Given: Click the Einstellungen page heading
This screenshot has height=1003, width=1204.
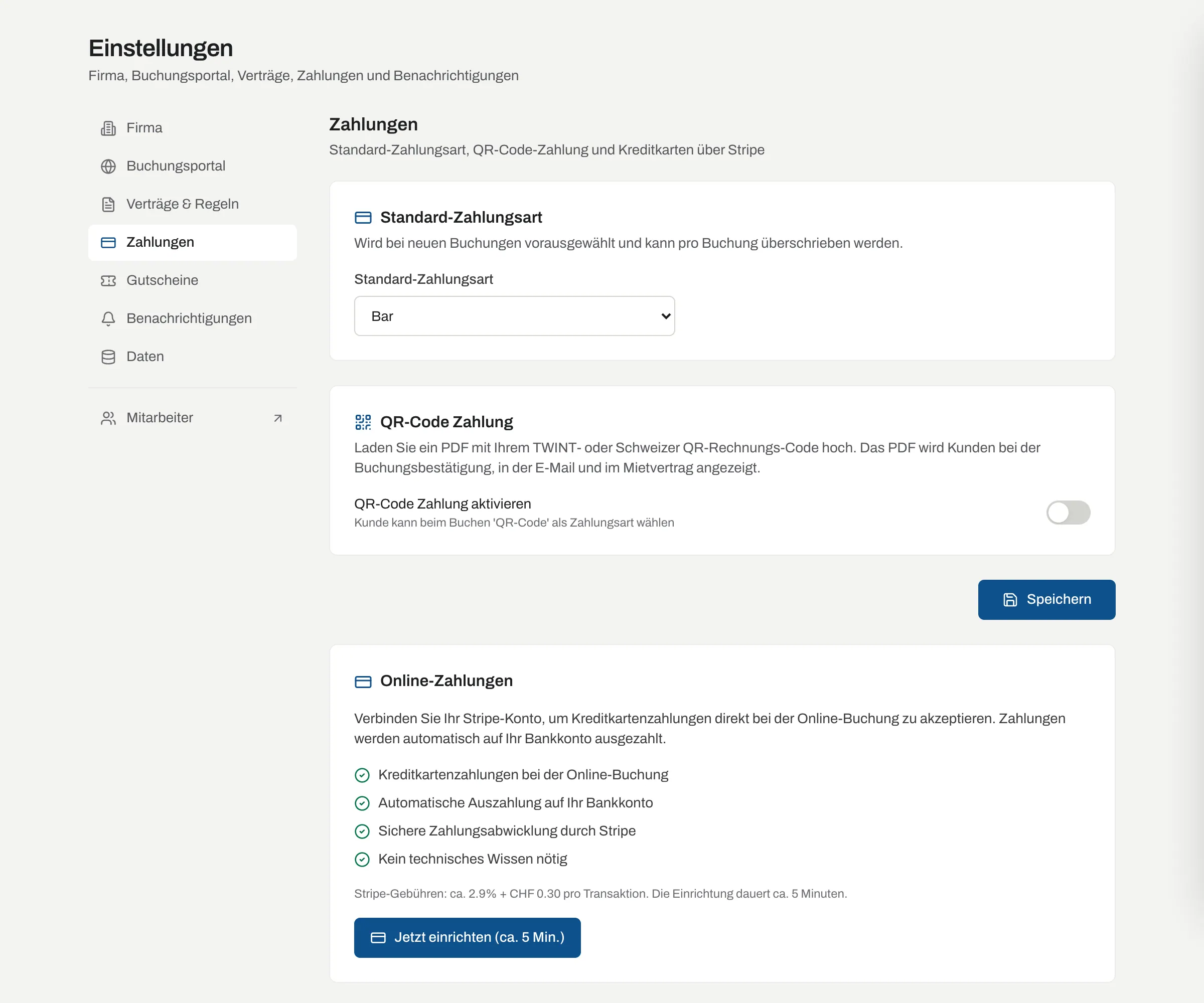Looking at the screenshot, I should pos(161,48).
